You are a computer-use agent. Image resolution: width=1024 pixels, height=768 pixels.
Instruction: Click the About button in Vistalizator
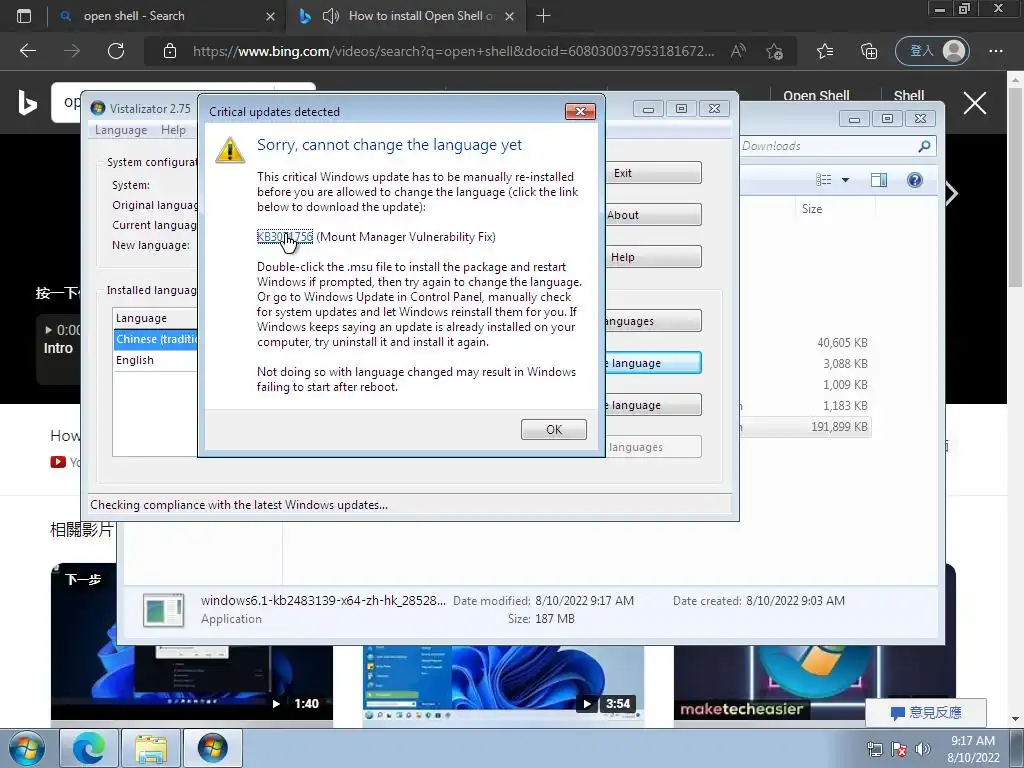[x=653, y=215]
